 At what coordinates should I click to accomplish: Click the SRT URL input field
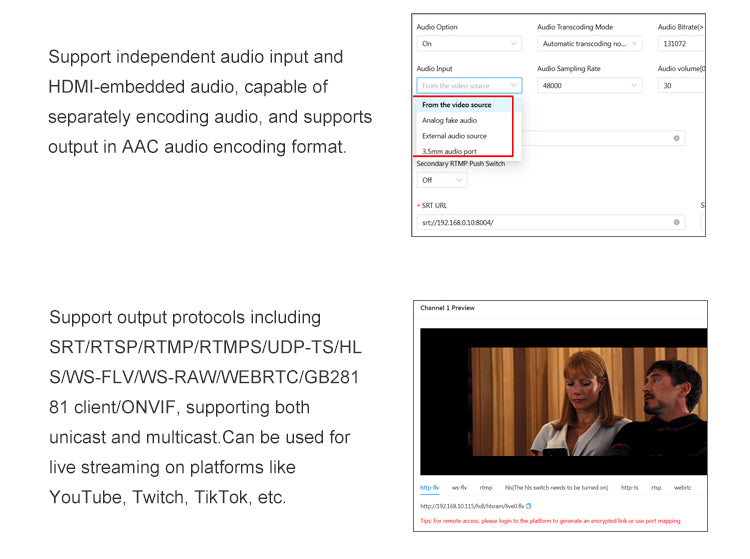(x=551, y=222)
